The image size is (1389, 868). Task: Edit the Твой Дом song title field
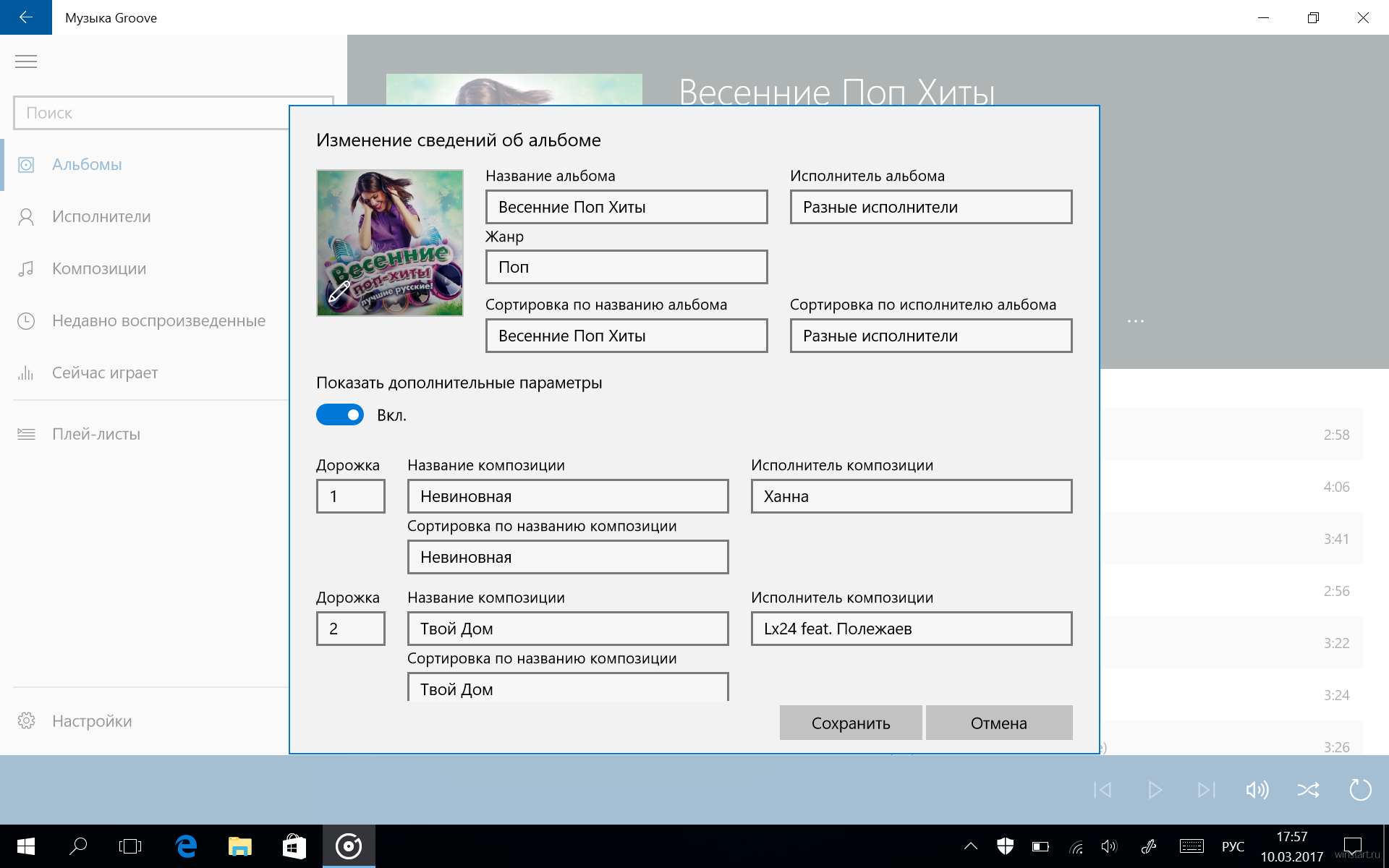(568, 629)
